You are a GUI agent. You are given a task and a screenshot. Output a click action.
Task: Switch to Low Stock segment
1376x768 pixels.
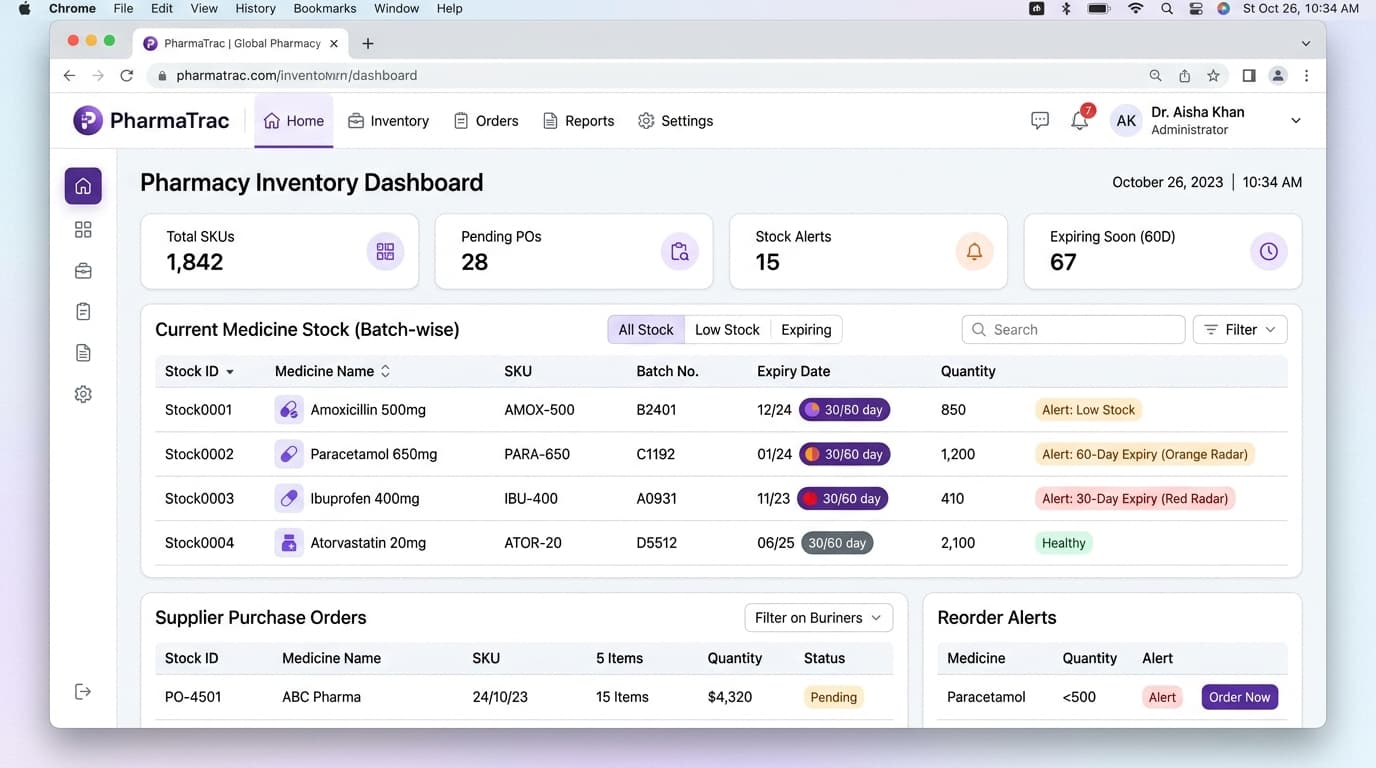(727, 330)
